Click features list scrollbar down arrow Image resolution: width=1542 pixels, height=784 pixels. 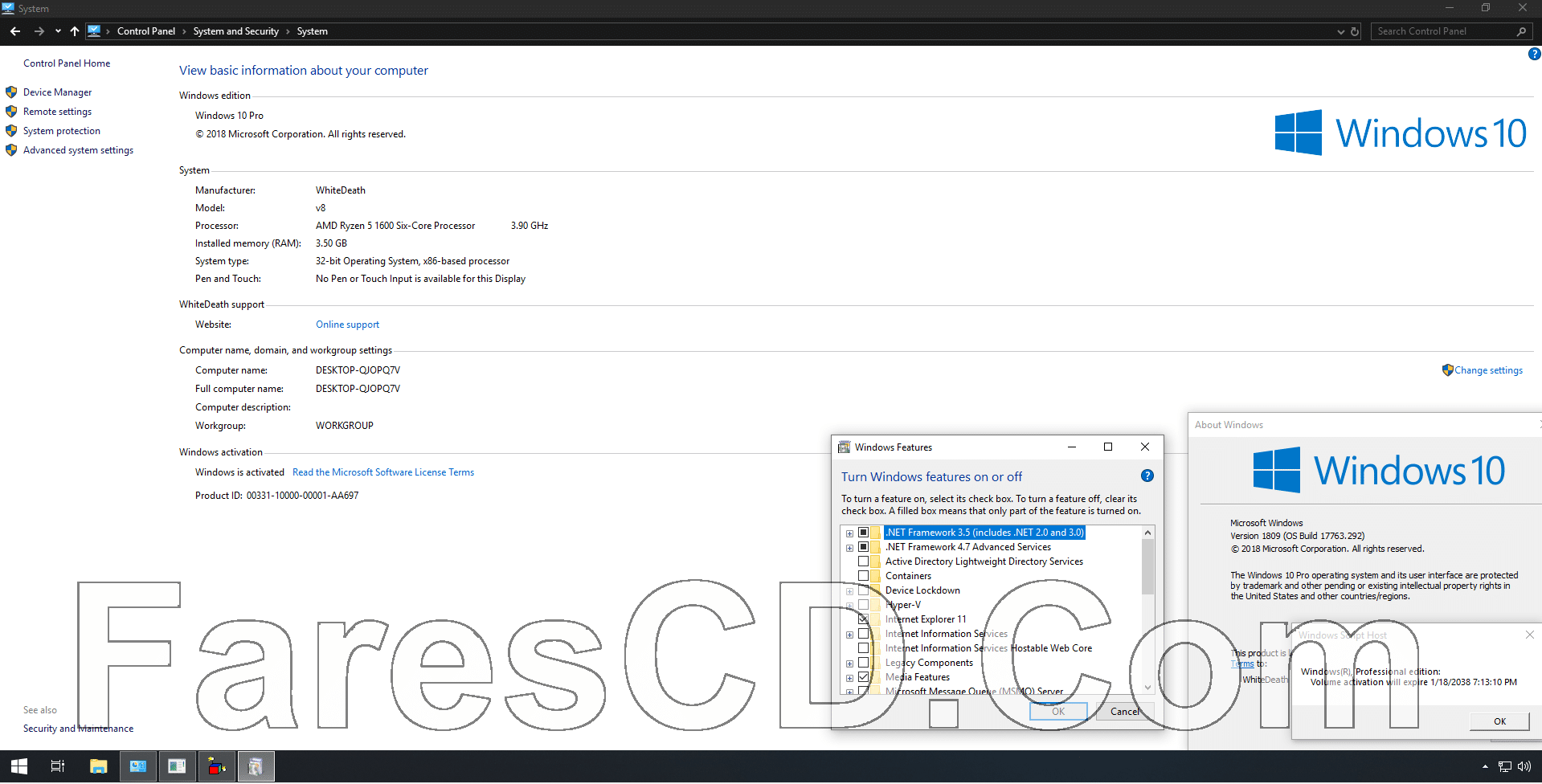point(1147,688)
